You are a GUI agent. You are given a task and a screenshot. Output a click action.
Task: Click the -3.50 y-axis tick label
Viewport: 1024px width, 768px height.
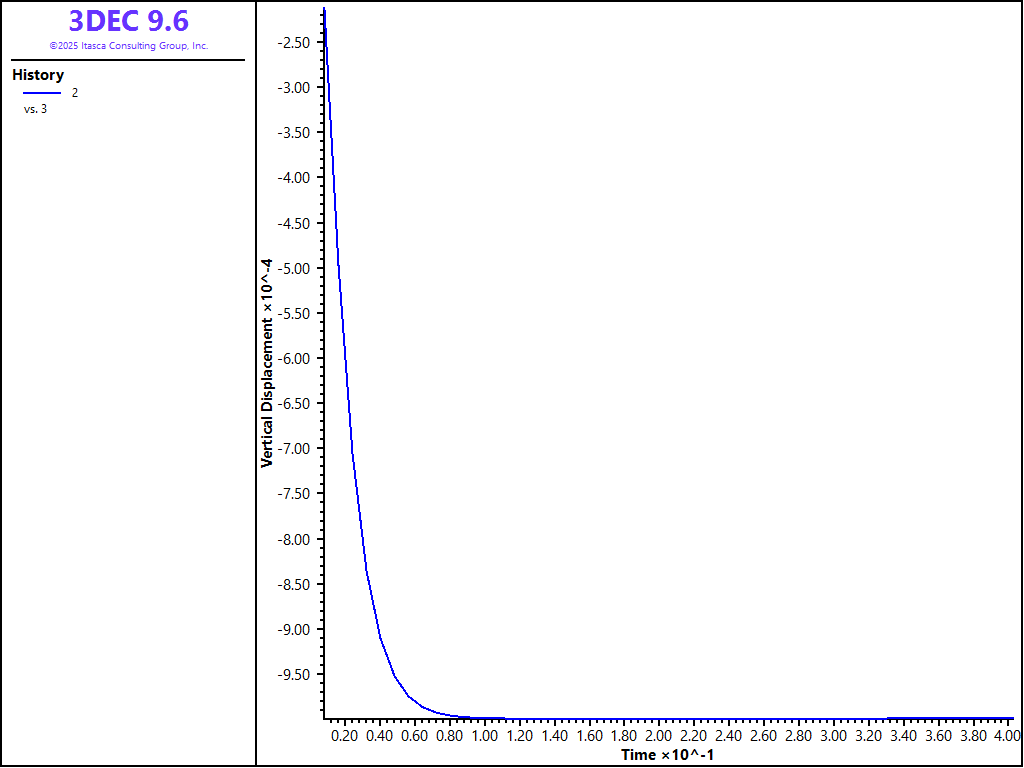pos(292,132)
